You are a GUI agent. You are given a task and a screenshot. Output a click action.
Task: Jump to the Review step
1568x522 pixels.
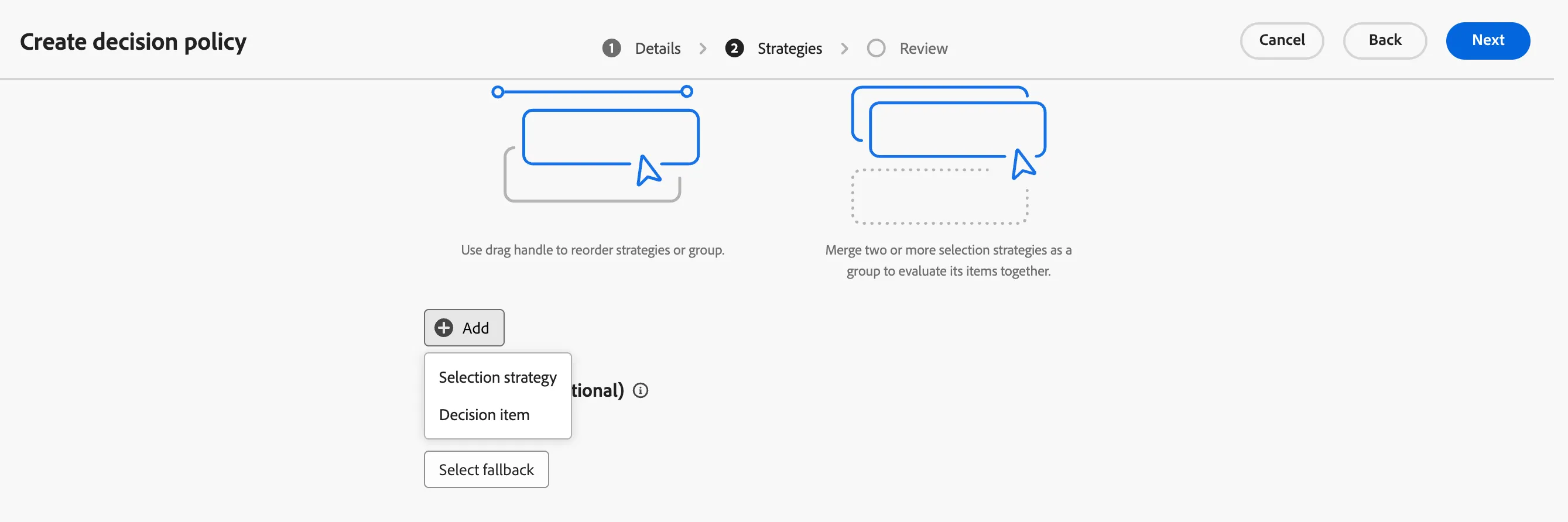pos(907,48)
